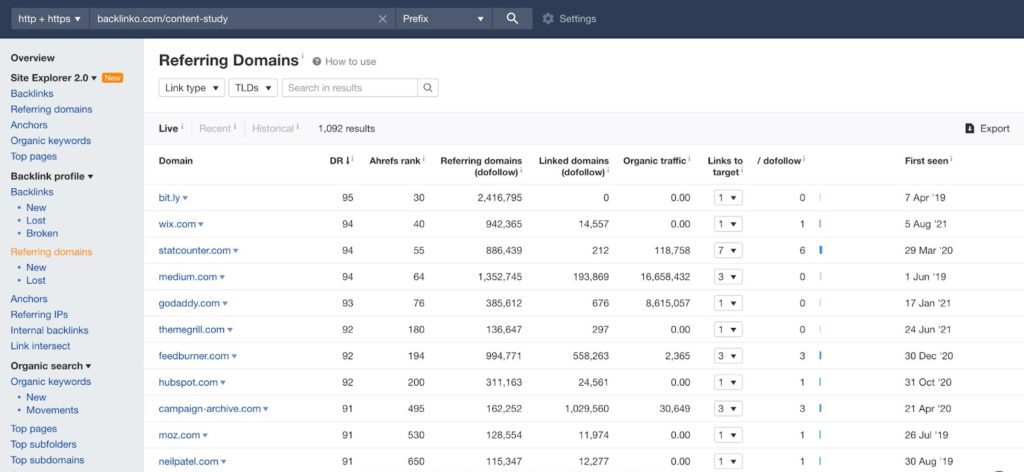Viewport: 1024px width, 472px height.
Task: Open Links to target dropdown for medium.com
Action: [x=728, y=277]
